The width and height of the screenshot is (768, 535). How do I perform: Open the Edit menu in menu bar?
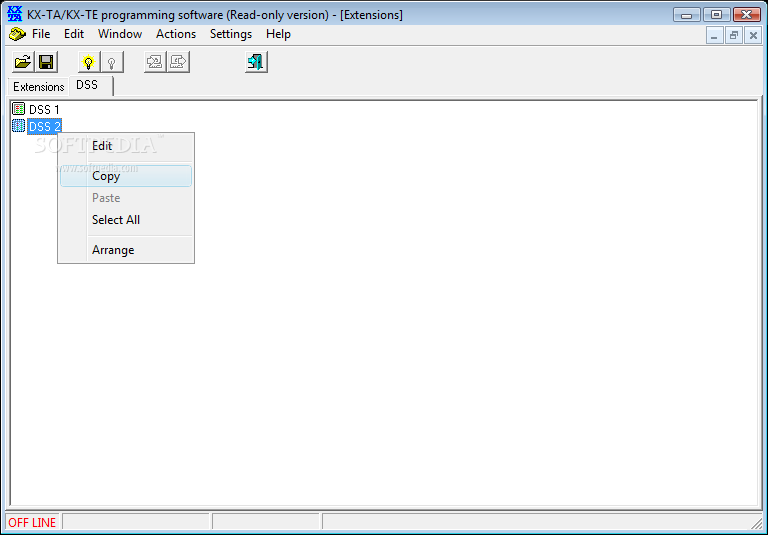(74, 34)
